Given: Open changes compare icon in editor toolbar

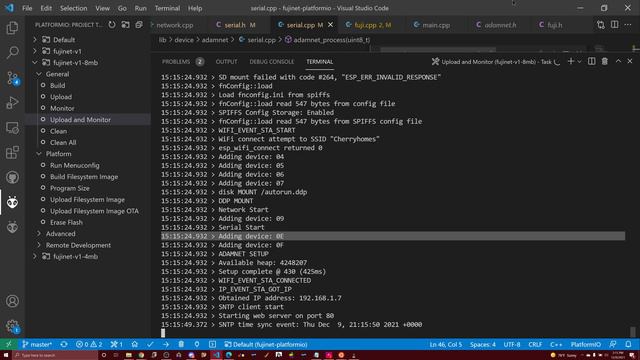Looking at the screenshot, I should [600, 24].
